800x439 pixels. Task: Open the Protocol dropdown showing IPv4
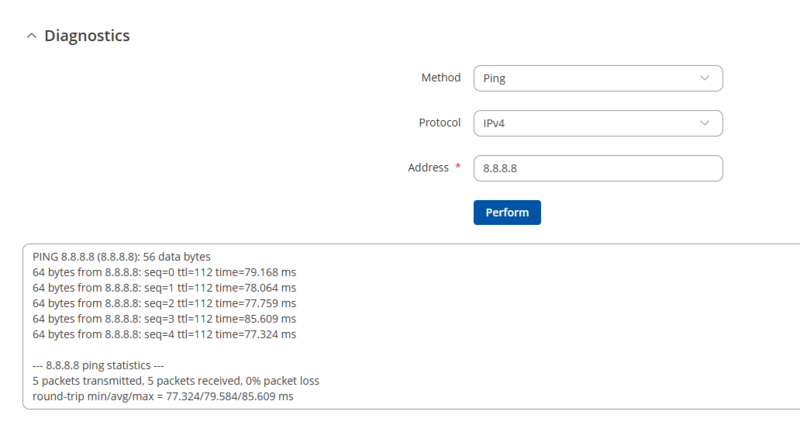(x=597, y=123)
